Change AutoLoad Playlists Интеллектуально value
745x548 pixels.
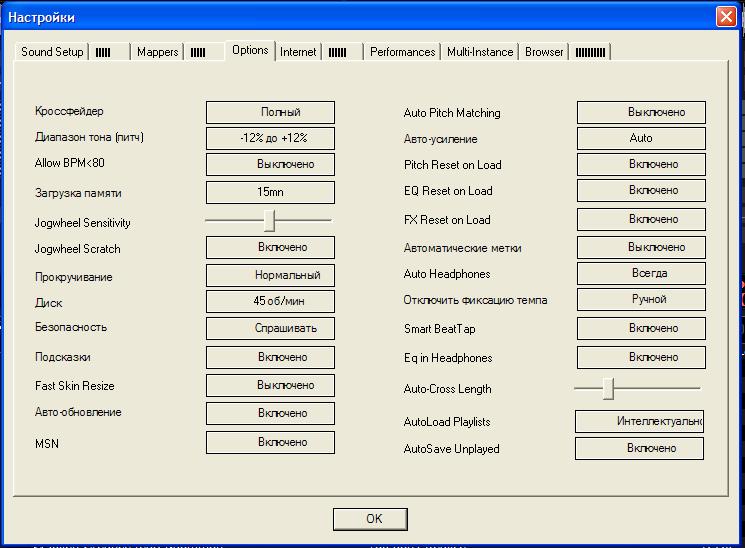639,421
